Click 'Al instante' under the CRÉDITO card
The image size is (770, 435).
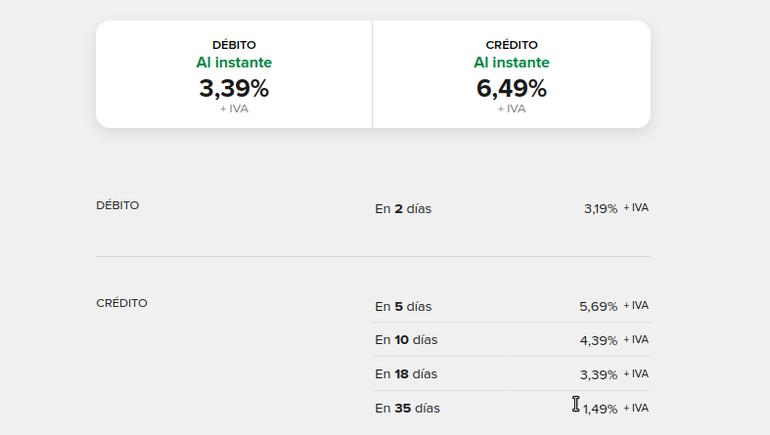click(x=511, y=63)
